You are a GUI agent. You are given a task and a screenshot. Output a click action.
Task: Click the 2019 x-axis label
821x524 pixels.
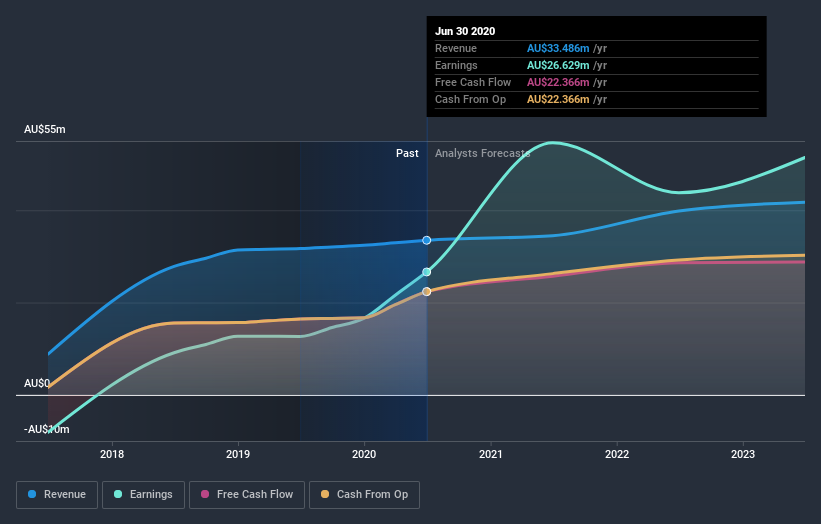(x=238, y=454)
